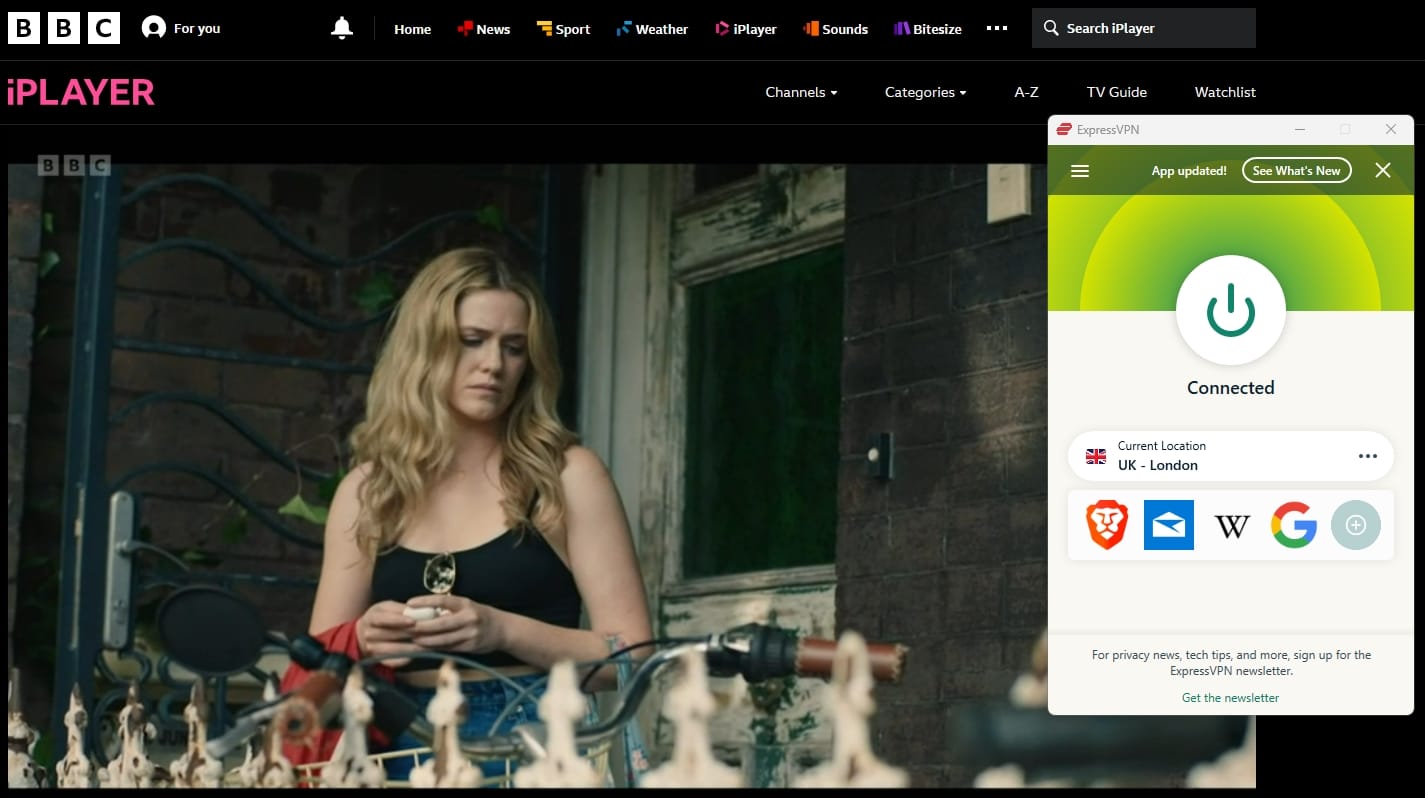Toggle the ExpressVPN power connection button
The width and height of the screenshot is (1425, 798).
point(1231,311)
